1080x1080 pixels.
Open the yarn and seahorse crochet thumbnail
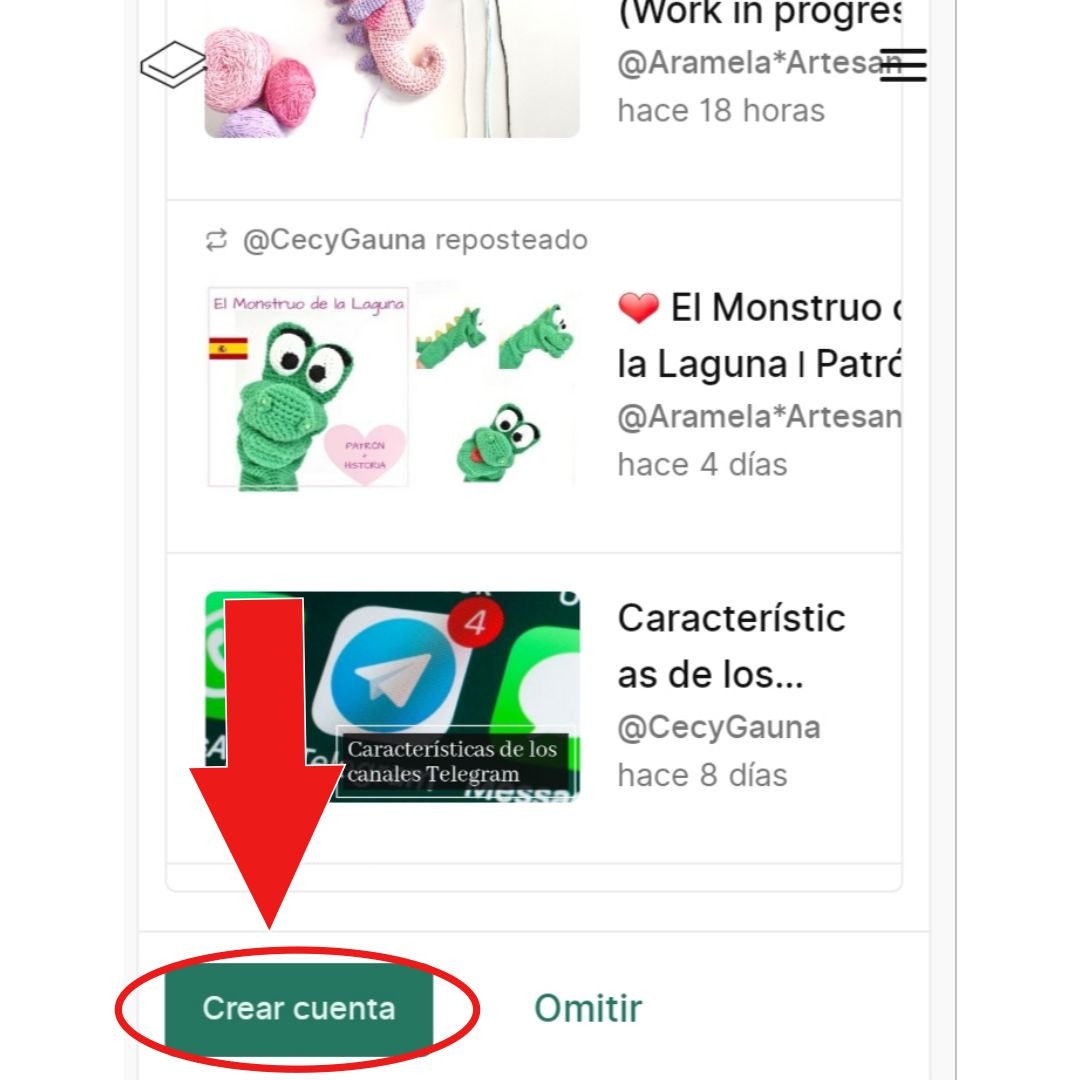tap(392, 68)
